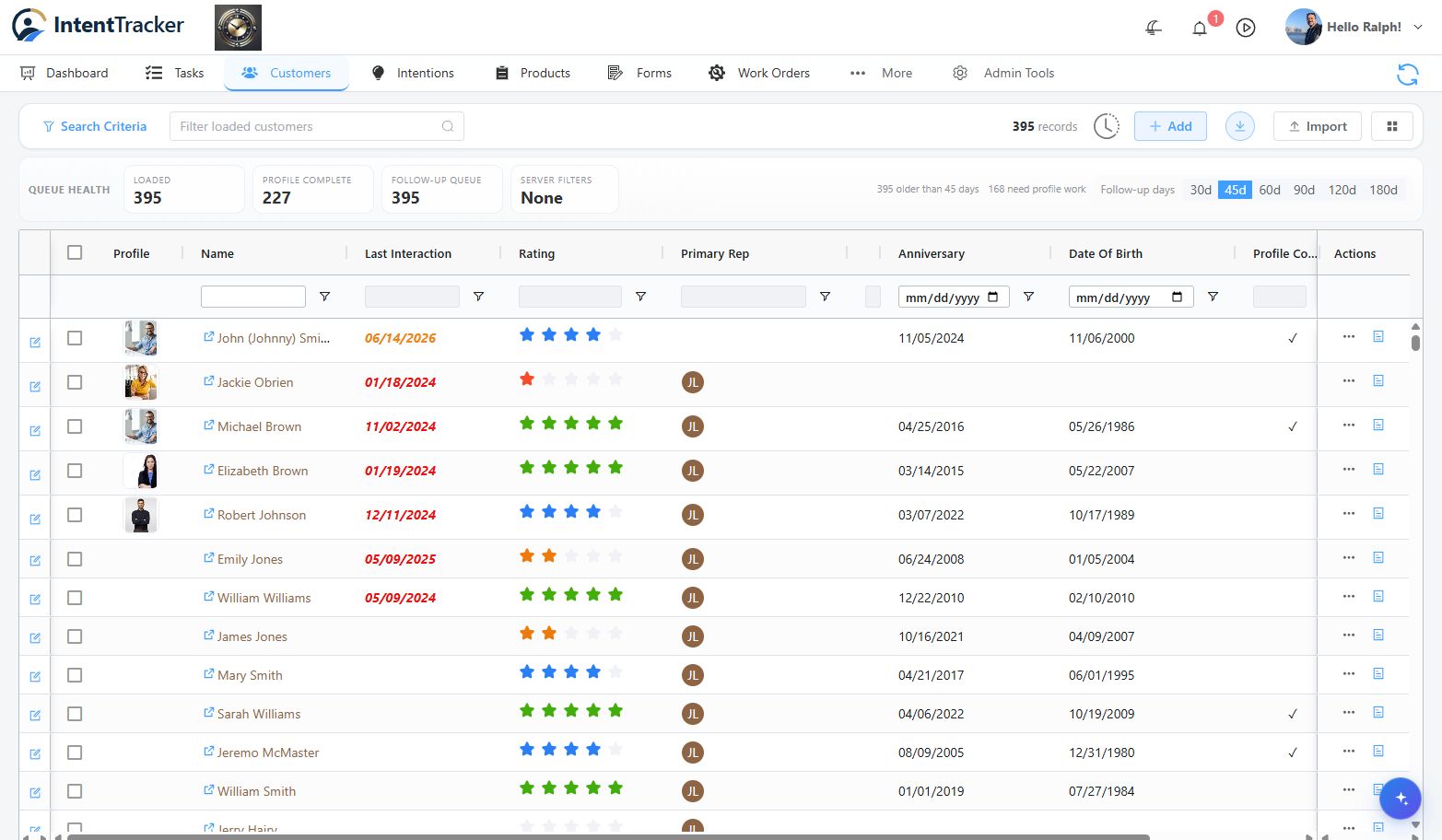Screen dimensions: 1442x840
Task: Check the William Williams row checkbox
Action: point(75,598)
